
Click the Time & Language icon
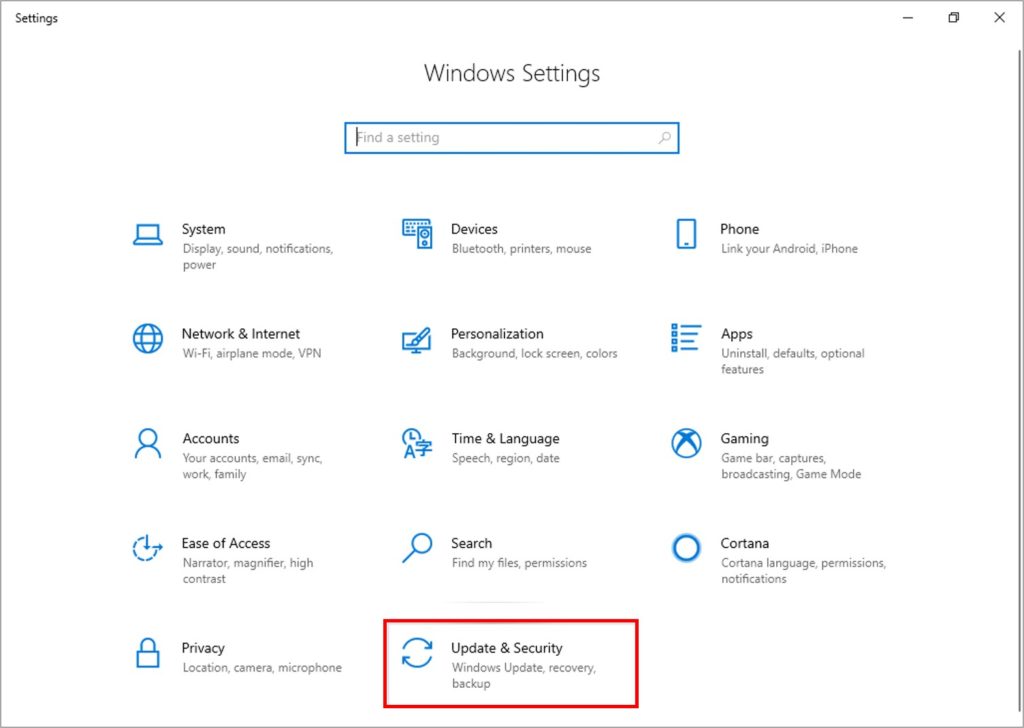417,443
